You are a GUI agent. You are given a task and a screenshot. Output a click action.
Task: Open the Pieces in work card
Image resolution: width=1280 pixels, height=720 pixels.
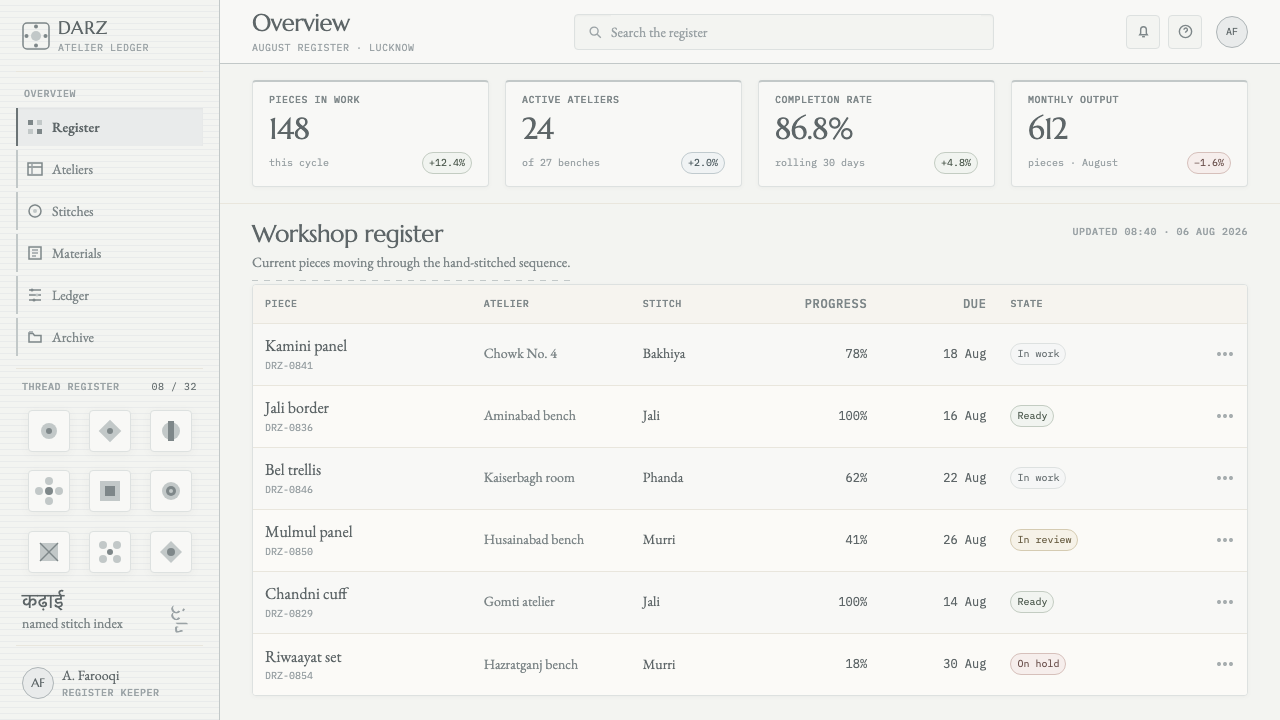click(370, 133)
